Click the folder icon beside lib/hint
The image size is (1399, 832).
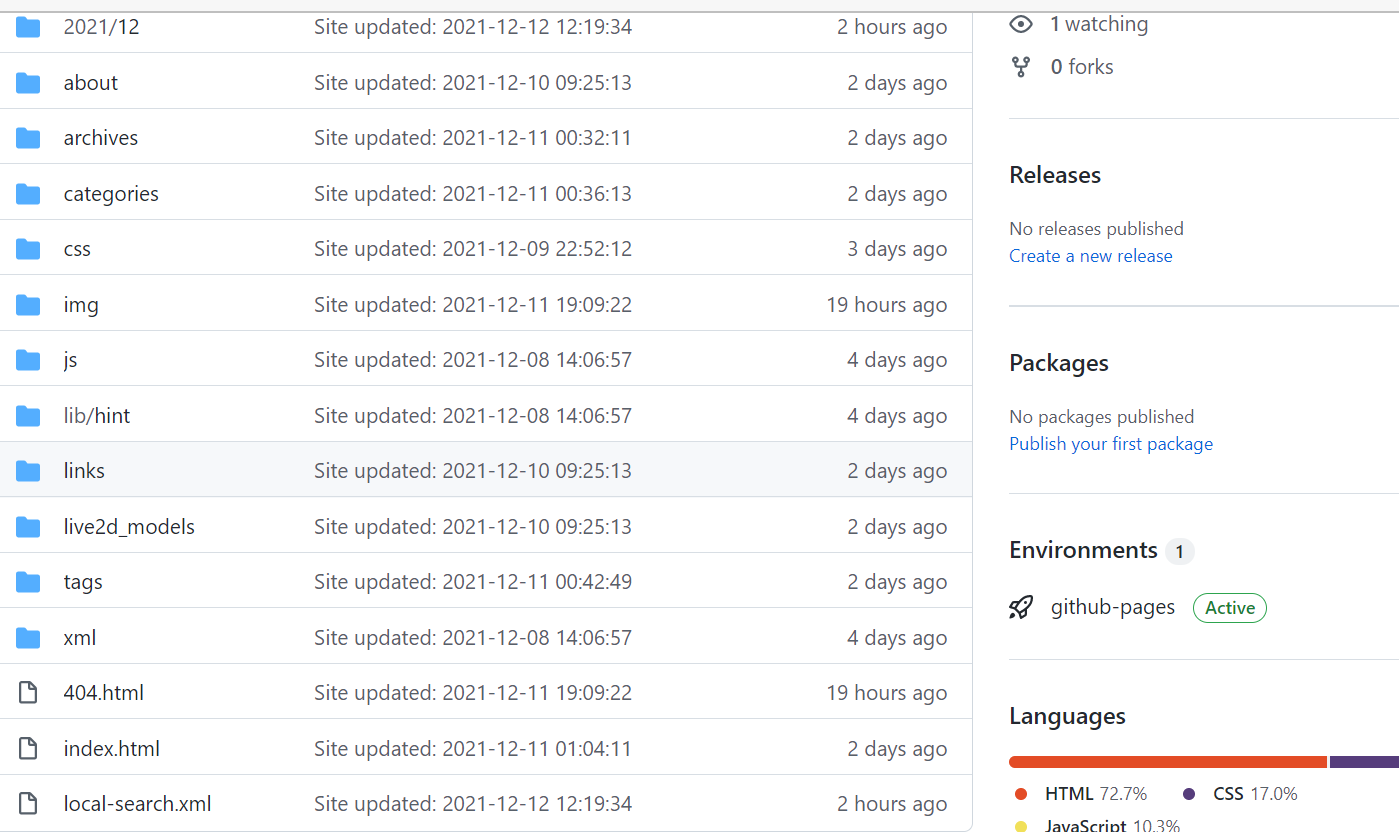(28, 416)
